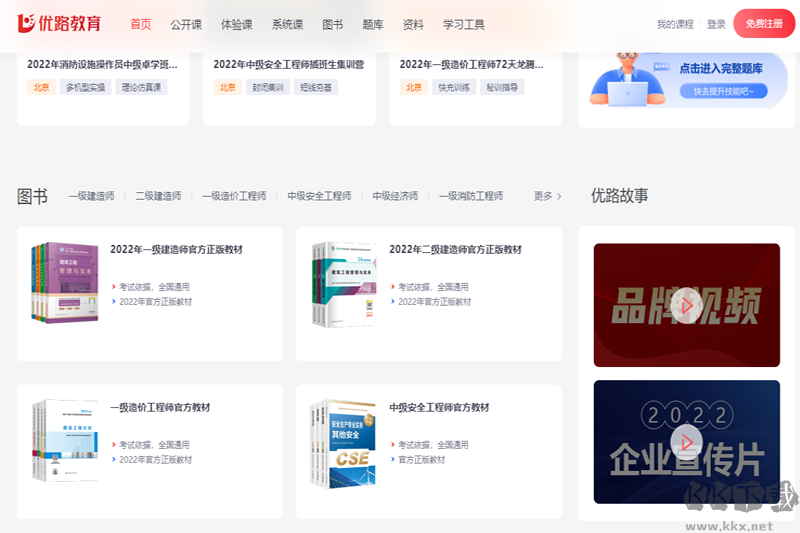Viewport: 800px width, 533px height.
Task: Open 中级安全工程师官方教材 title
Action: 439,408
